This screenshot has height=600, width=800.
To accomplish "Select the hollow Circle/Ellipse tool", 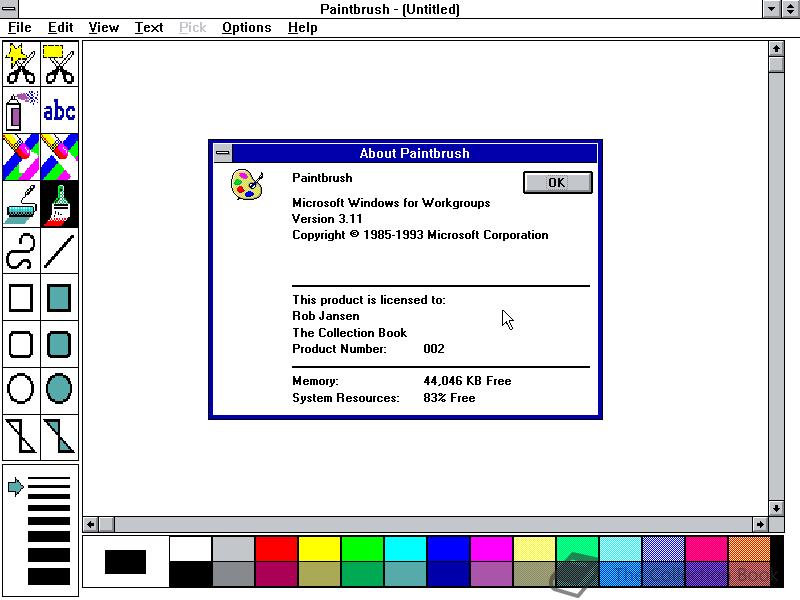I will pos(21,390).
